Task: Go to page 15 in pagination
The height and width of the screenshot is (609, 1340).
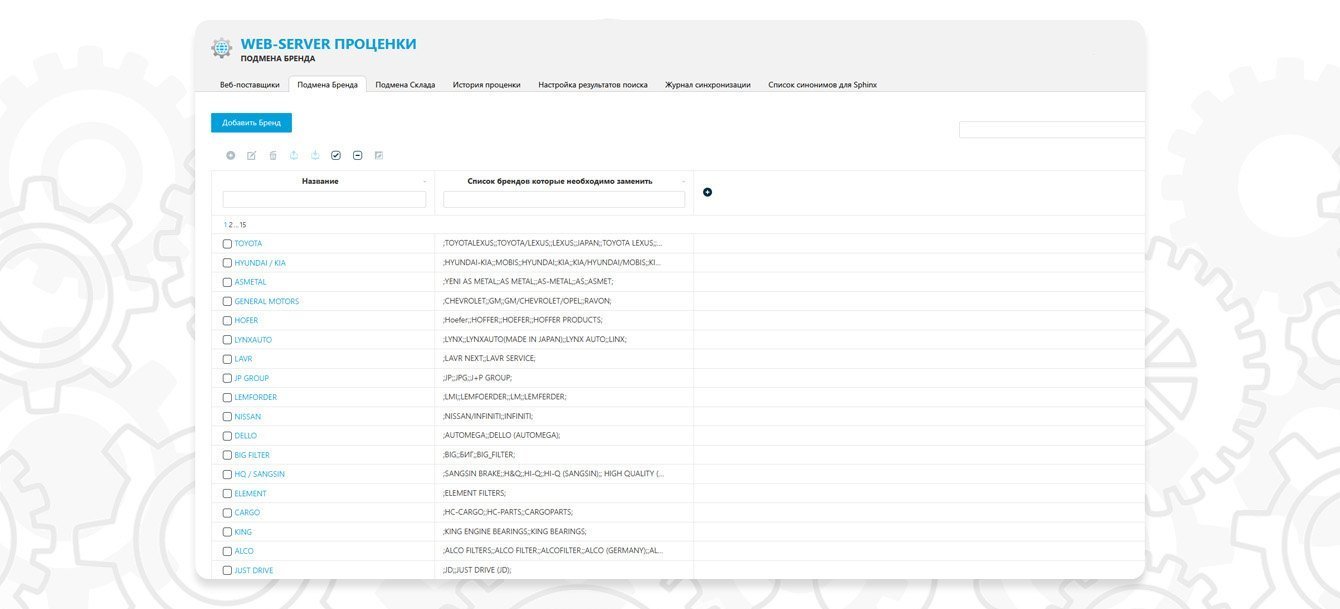Action: coord(243,225)
